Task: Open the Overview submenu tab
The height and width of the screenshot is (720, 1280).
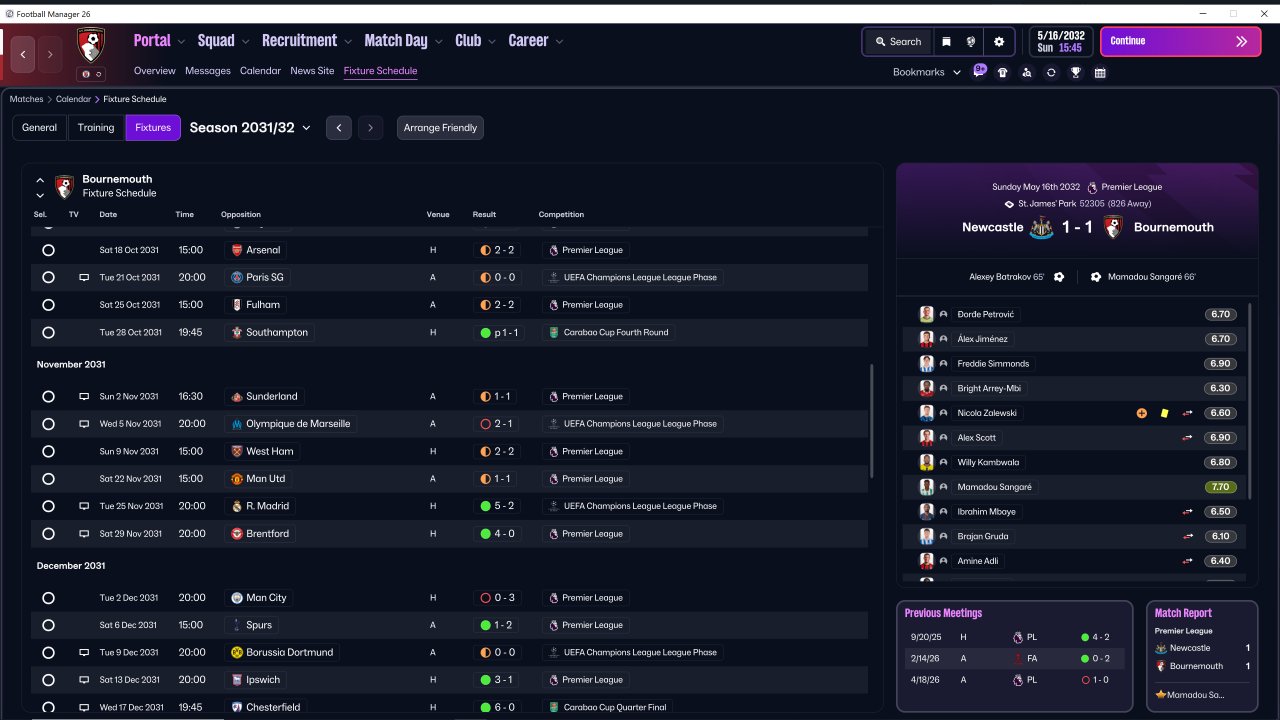Action: pos(155,71)
